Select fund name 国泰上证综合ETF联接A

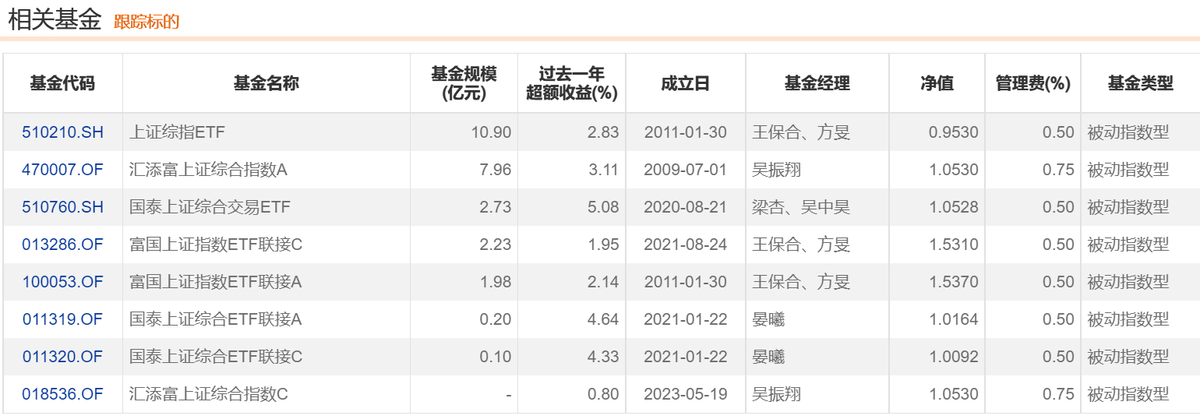click(x=216, y=320)
